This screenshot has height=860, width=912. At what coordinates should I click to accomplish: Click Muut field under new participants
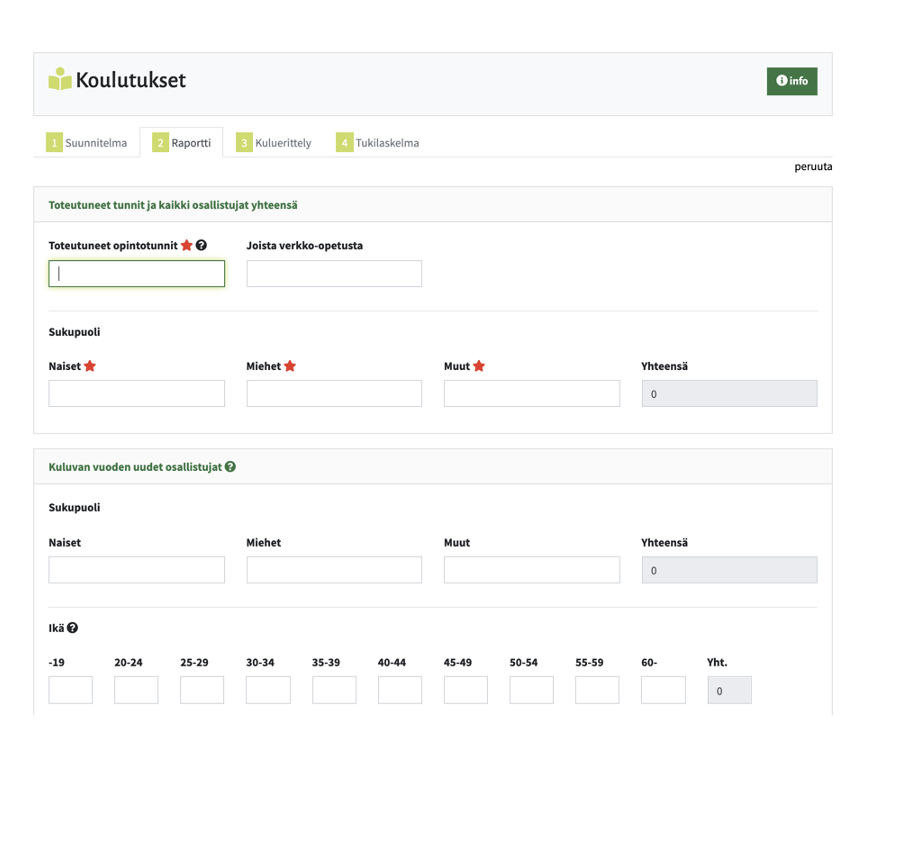tap(532, 570)
